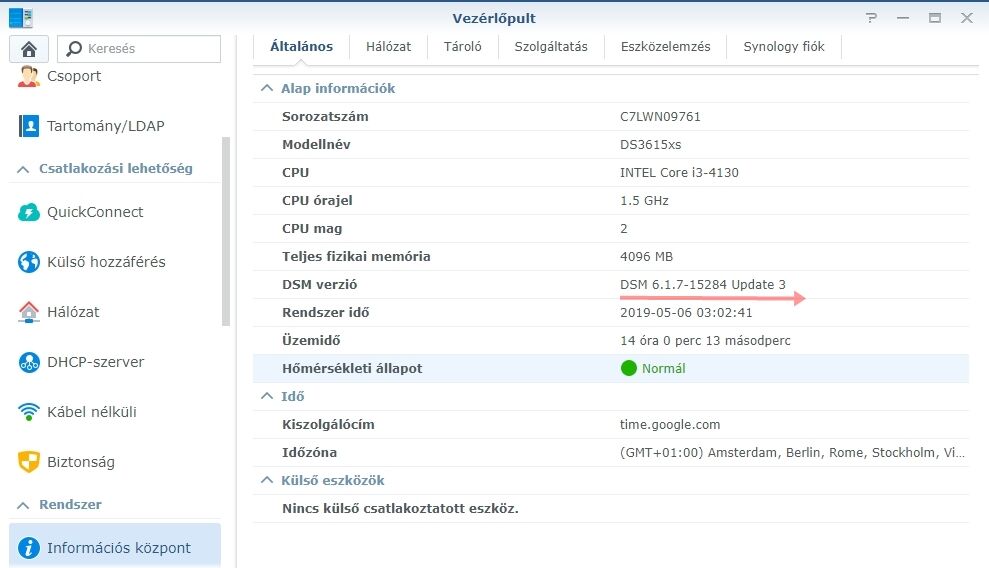Switch to the Hálózat tab
The width and height of the screenshot is (989, 568).
coord(388,46)
